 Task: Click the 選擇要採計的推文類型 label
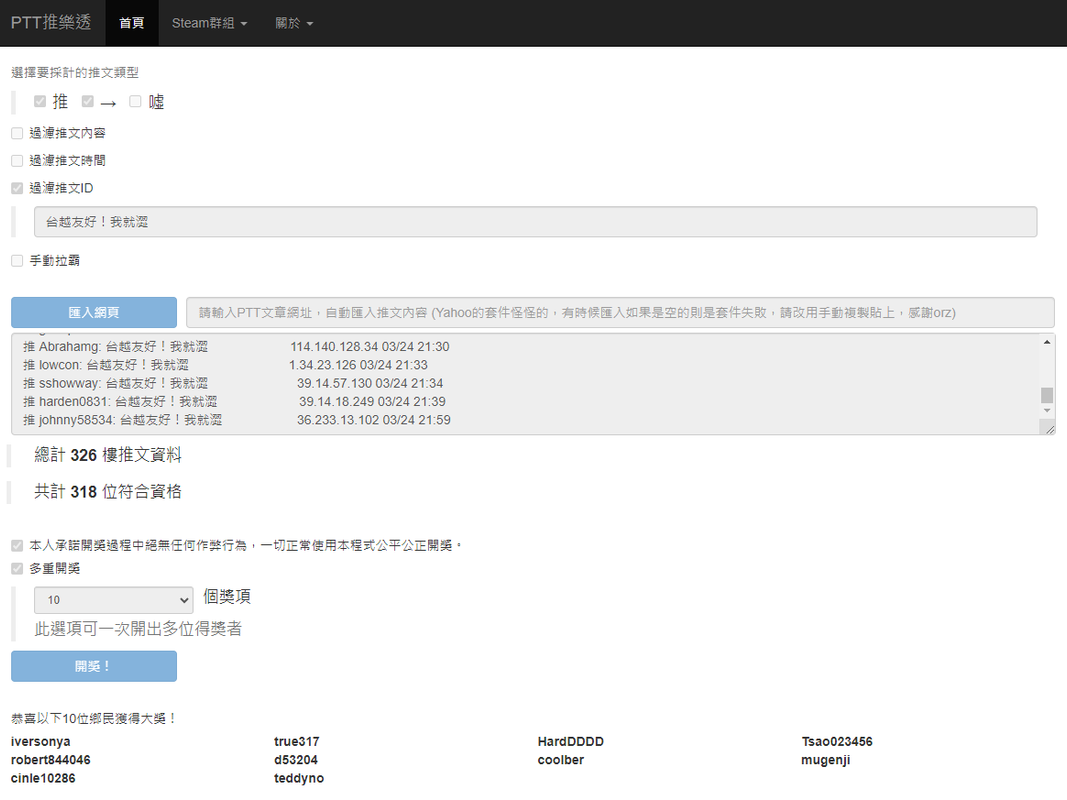point(75,73)
